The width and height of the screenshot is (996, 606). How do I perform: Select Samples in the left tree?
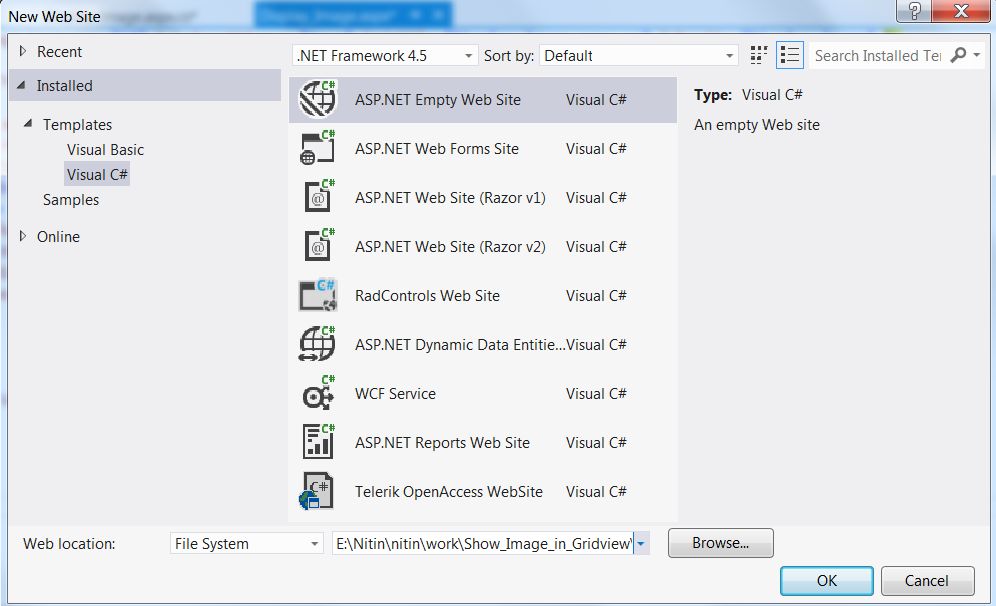tap(71, 200)
